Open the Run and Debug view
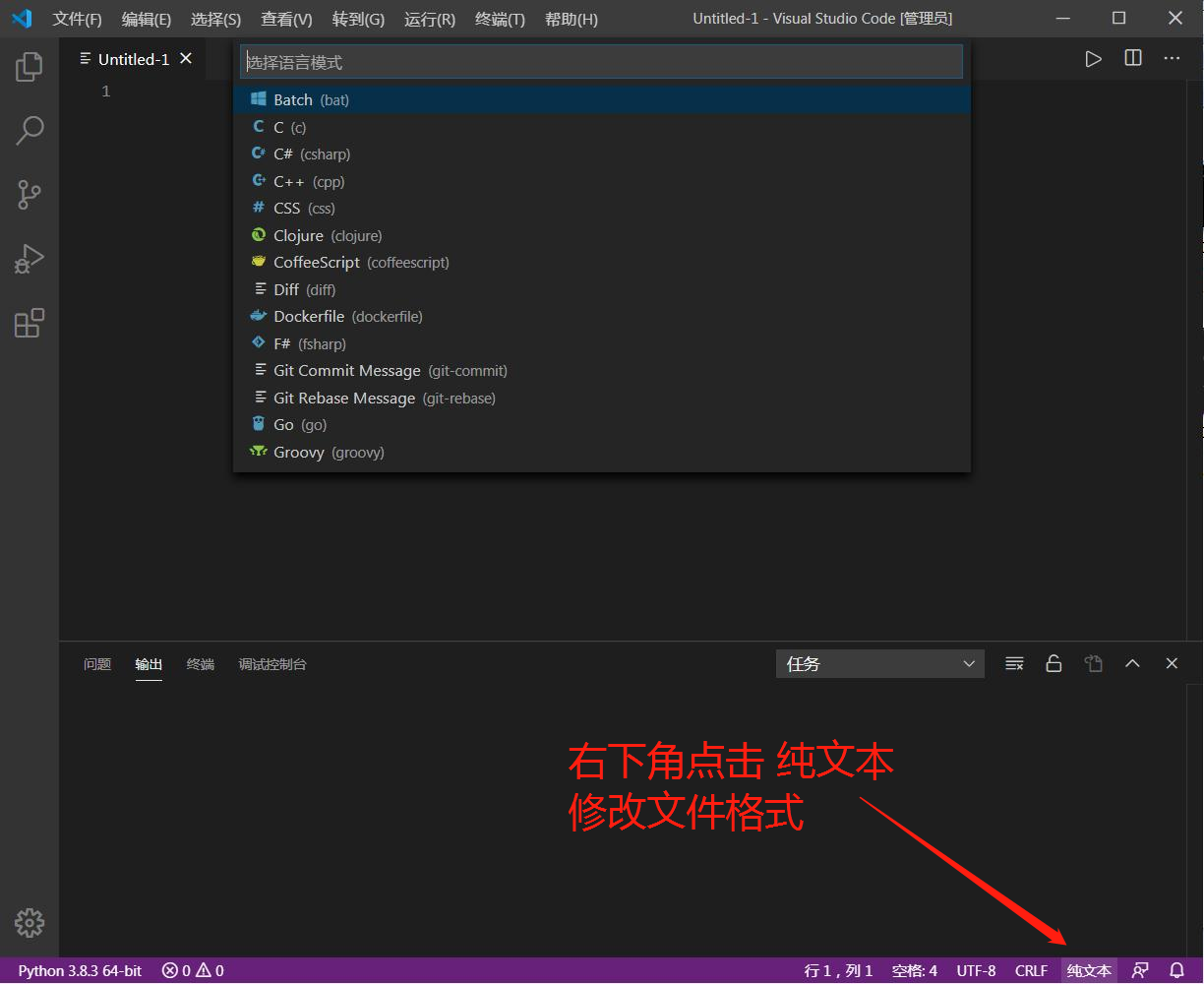 (x=29, y=259)
